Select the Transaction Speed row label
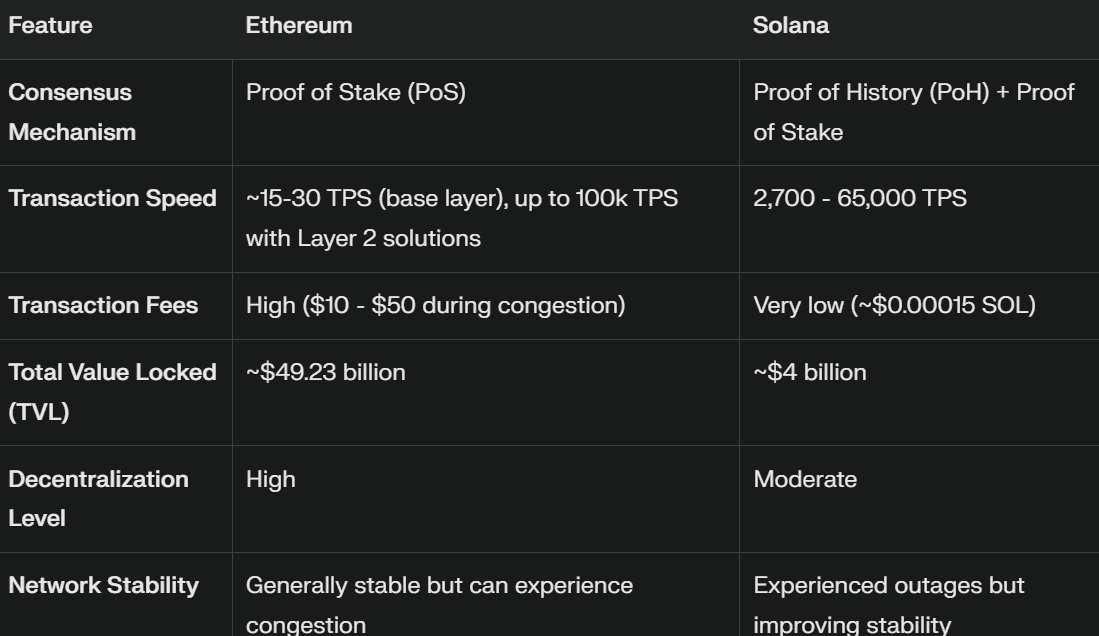 pos(113,198)
